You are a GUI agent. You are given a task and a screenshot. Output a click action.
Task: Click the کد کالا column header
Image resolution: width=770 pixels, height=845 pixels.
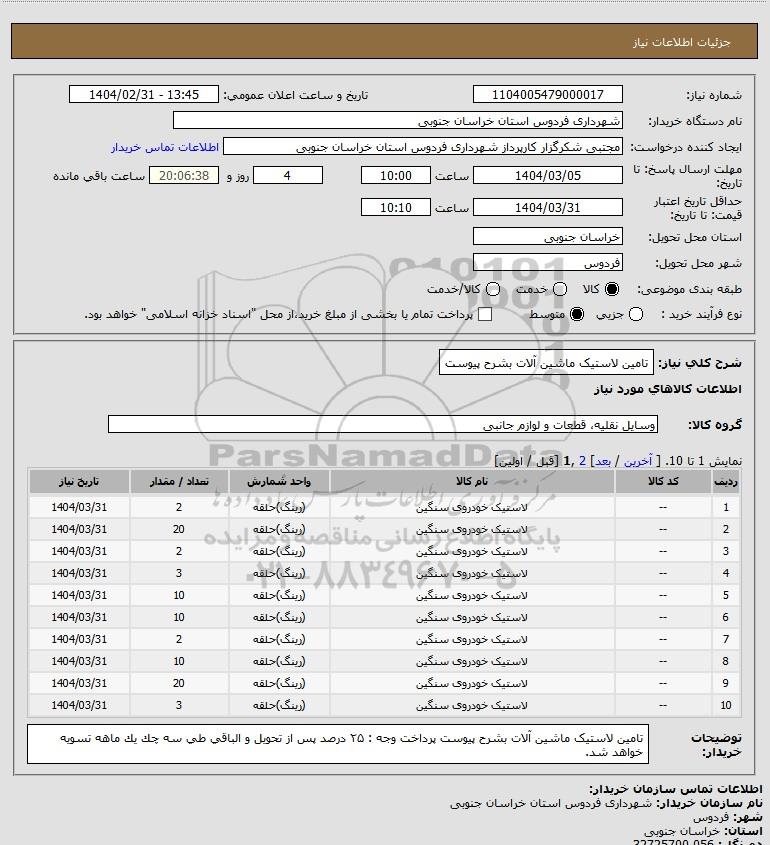(x=663, y=481)
